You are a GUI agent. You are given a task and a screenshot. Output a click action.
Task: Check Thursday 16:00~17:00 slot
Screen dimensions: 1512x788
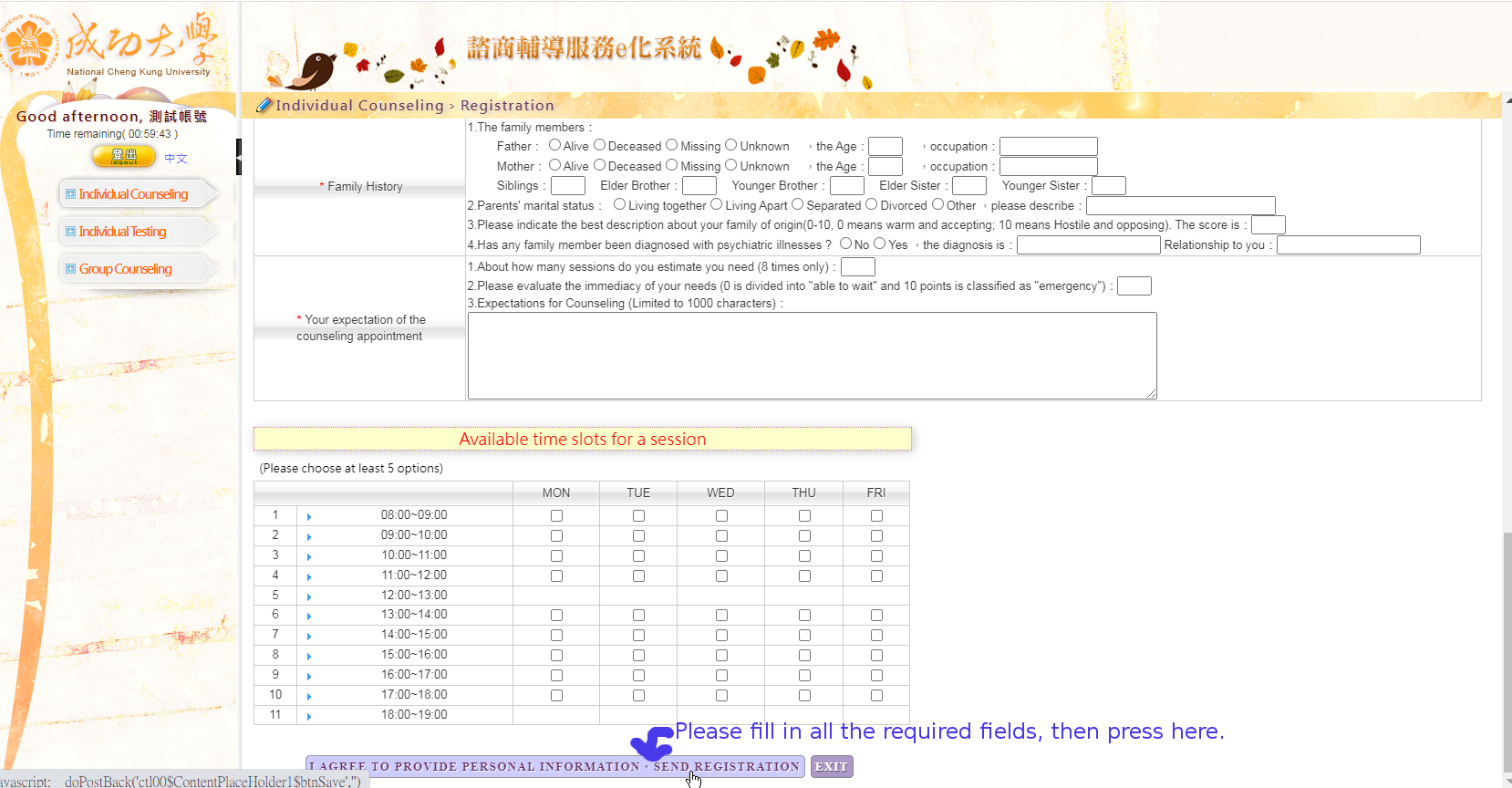(x=804, y=676)
